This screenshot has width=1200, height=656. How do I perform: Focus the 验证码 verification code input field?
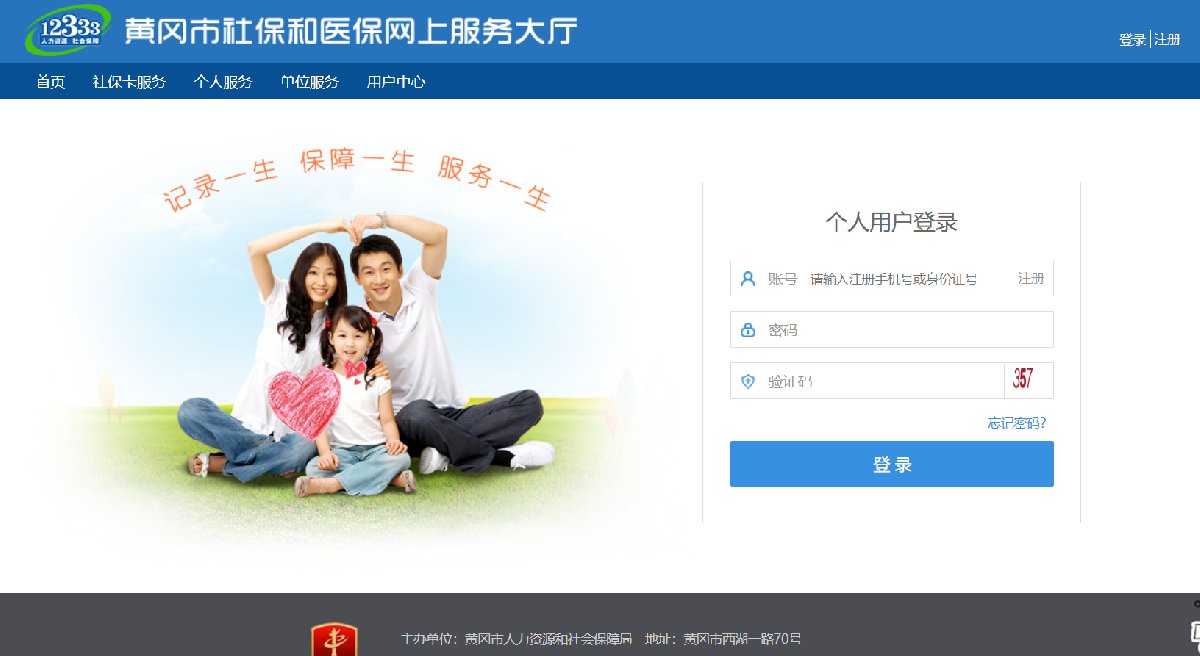(867, 381)
